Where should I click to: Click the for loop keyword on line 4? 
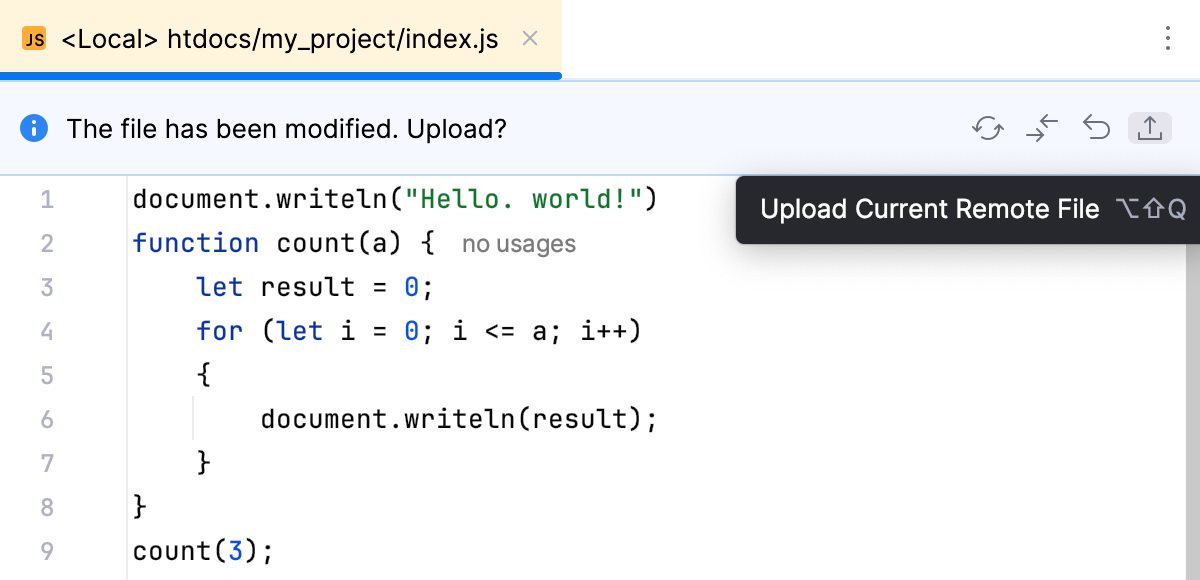219,331
